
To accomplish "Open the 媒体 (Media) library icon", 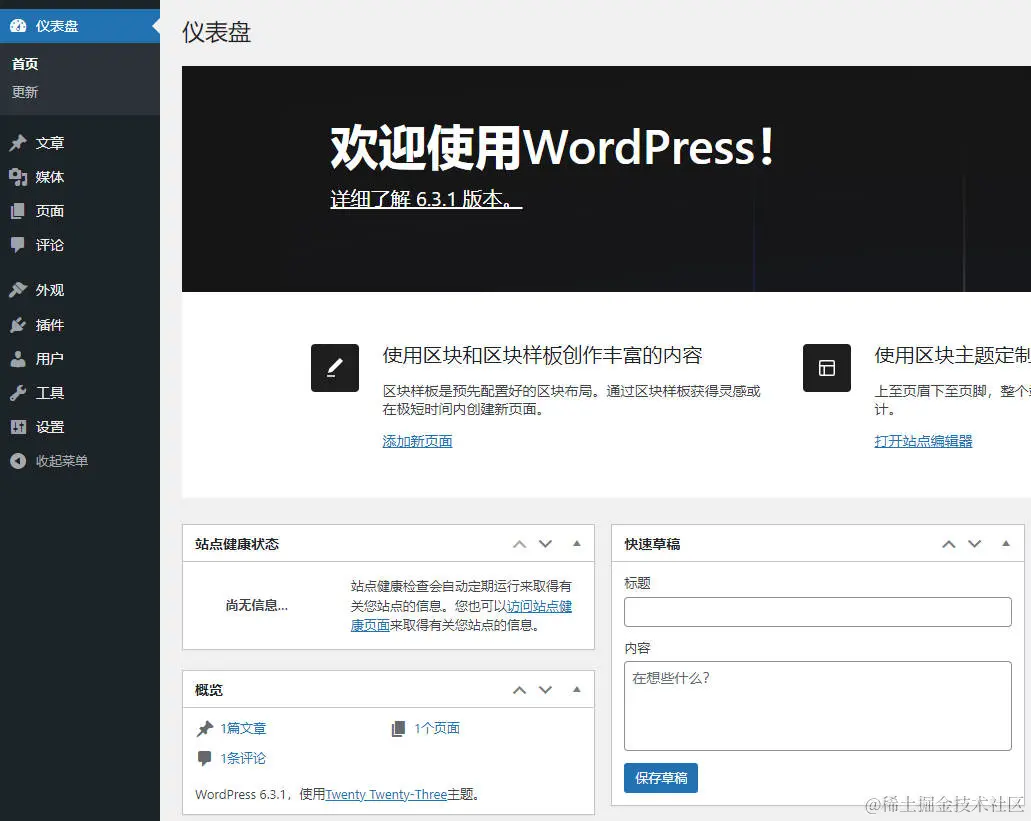I will click(17, 177).
